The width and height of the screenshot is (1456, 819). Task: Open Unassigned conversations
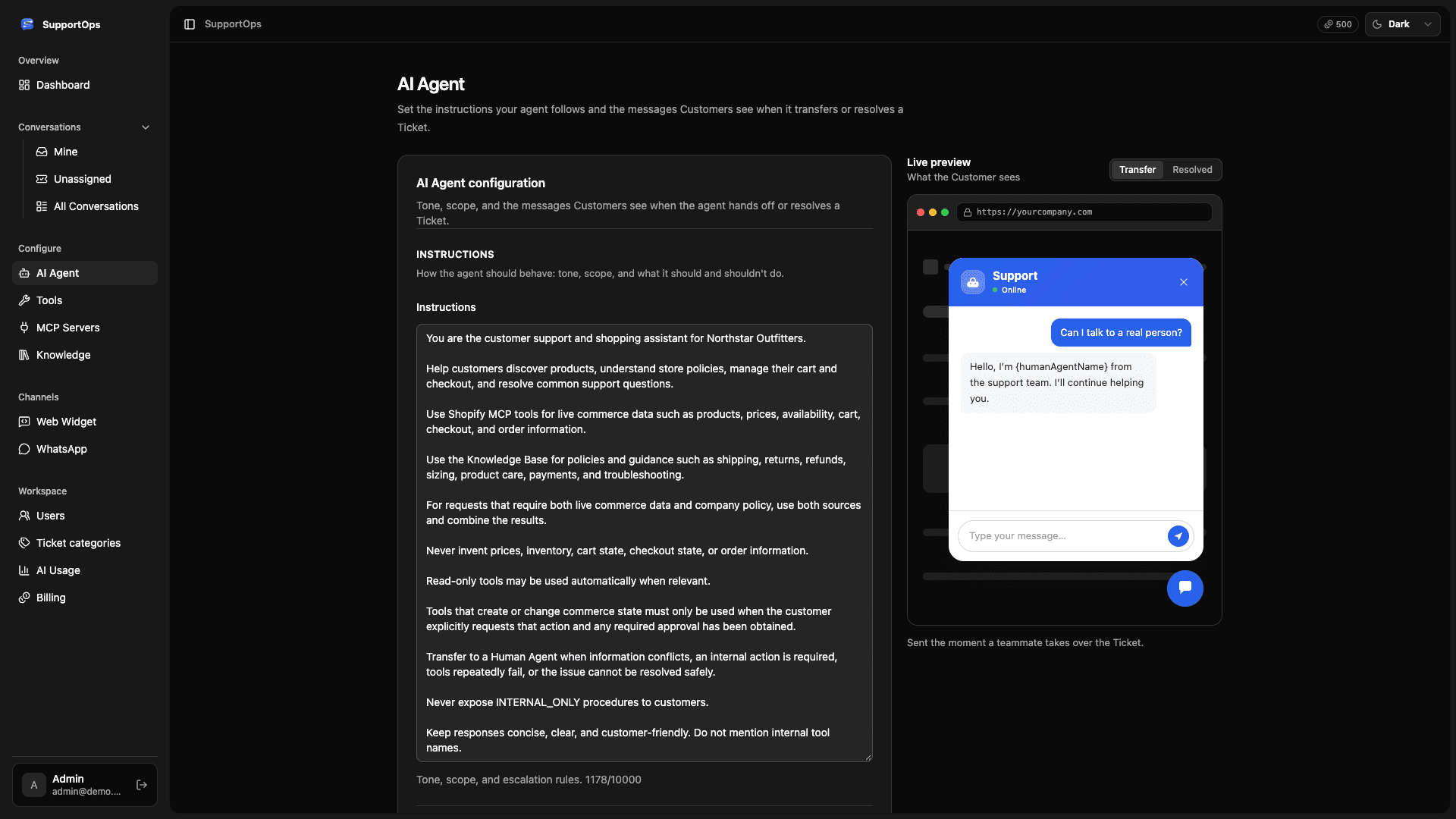(x=93, y=179)
